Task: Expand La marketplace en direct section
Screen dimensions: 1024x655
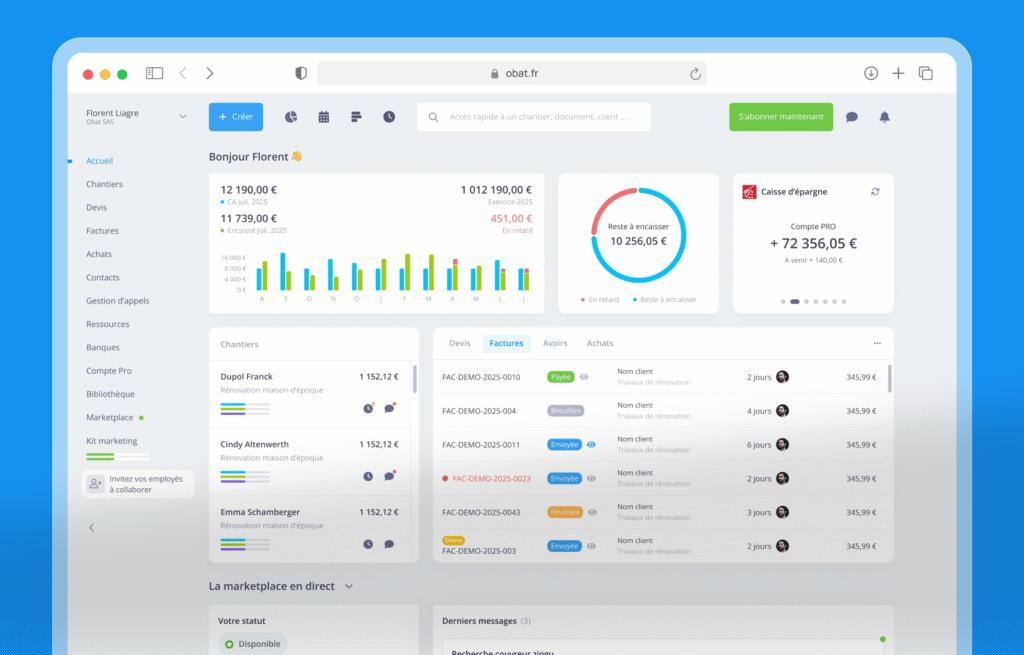Action: pos(348,586)
